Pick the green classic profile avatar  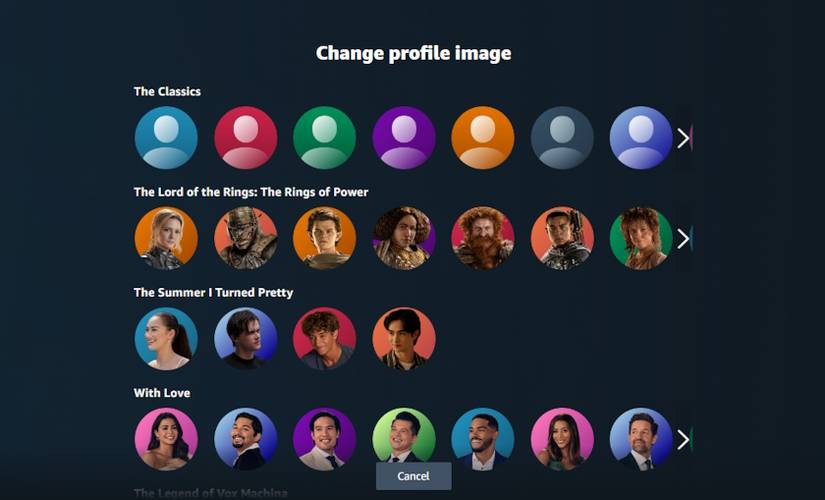[x=325, y=138]
